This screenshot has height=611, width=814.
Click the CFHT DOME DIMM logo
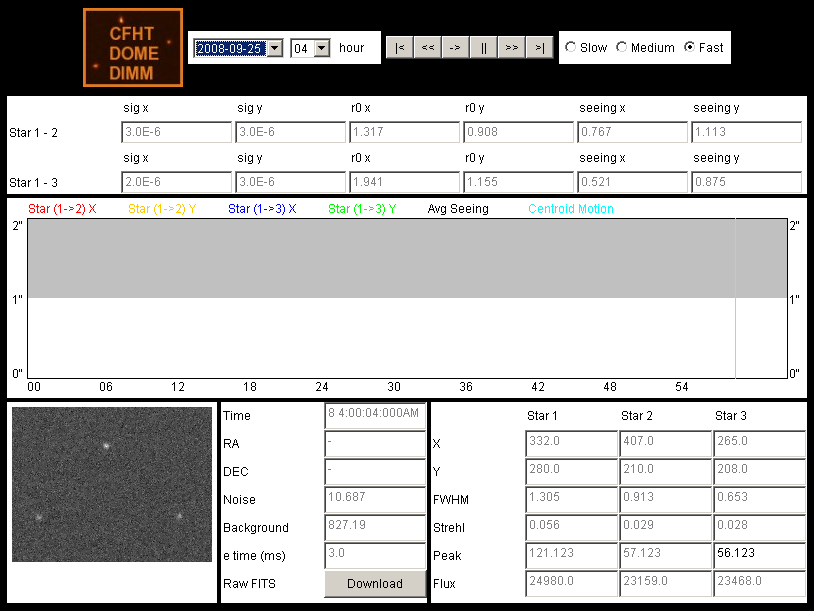tap(132, 48)
